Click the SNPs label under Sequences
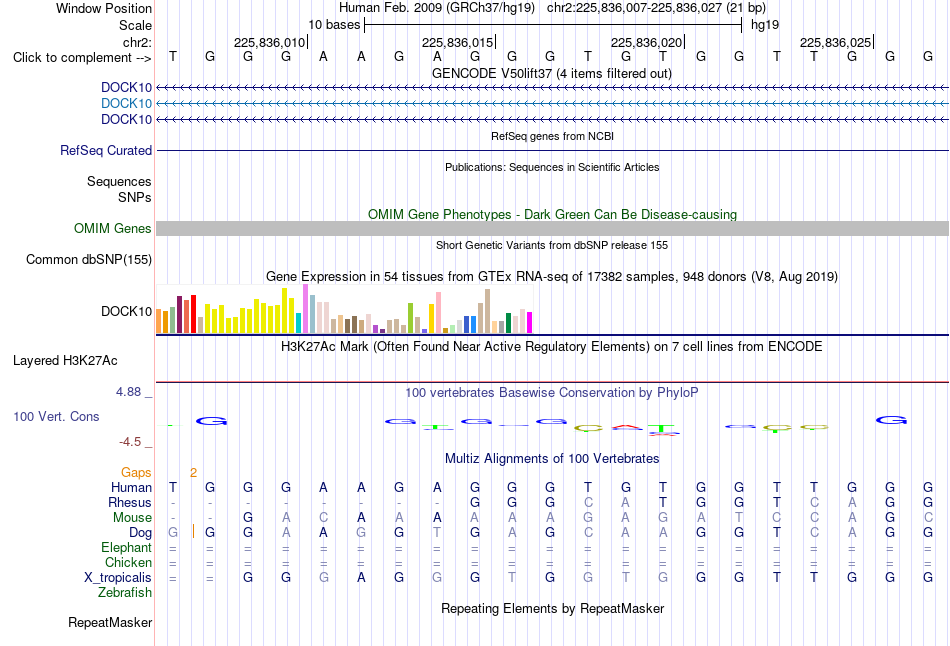This screenshot has width=950, height=646. point(135,197)
